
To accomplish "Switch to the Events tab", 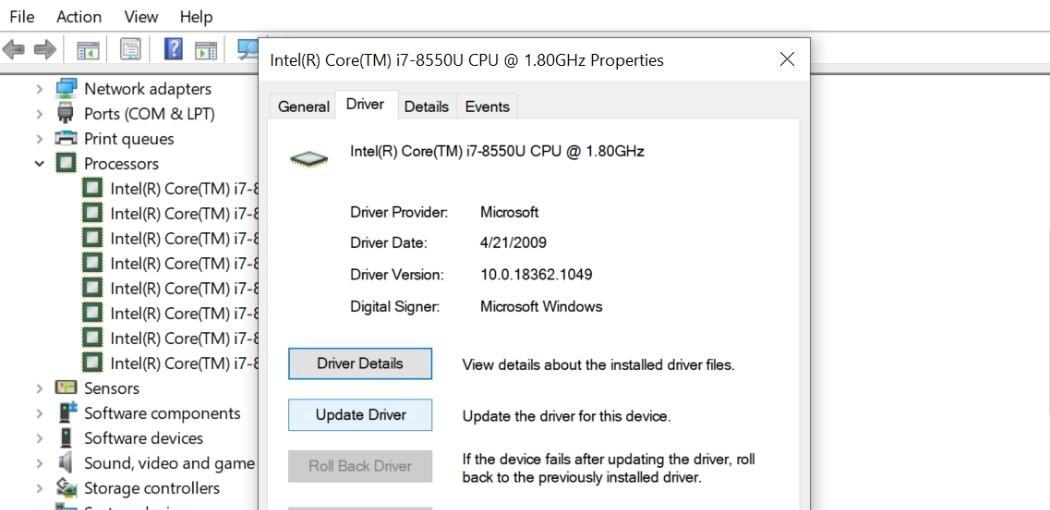I will (487, 106).
